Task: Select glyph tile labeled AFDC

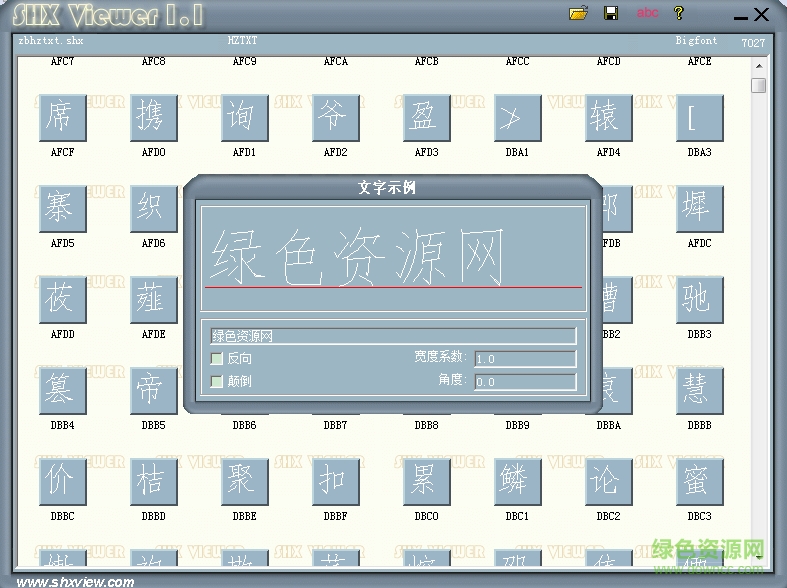Action: pyautogui.click(x=700, y=209)
